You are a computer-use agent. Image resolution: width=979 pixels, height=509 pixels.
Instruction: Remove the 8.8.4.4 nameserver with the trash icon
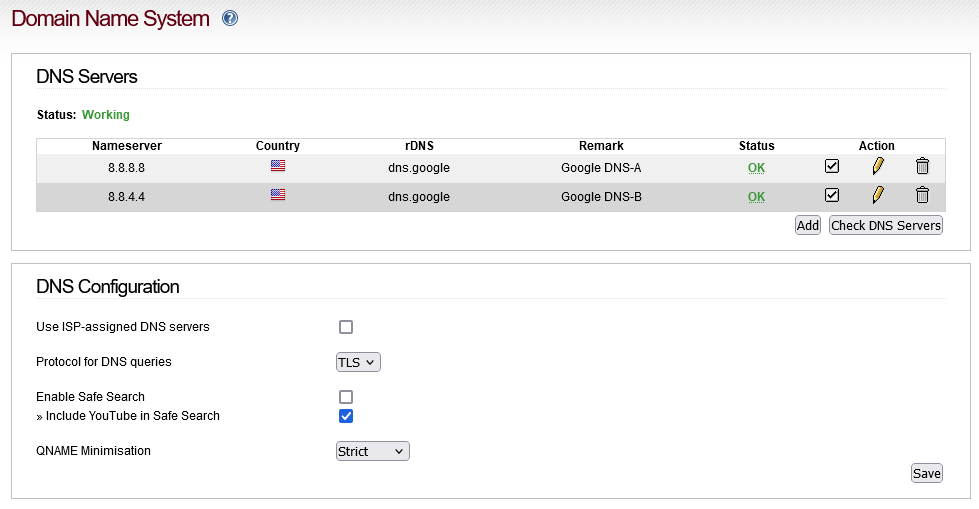[x=922, y=195]
